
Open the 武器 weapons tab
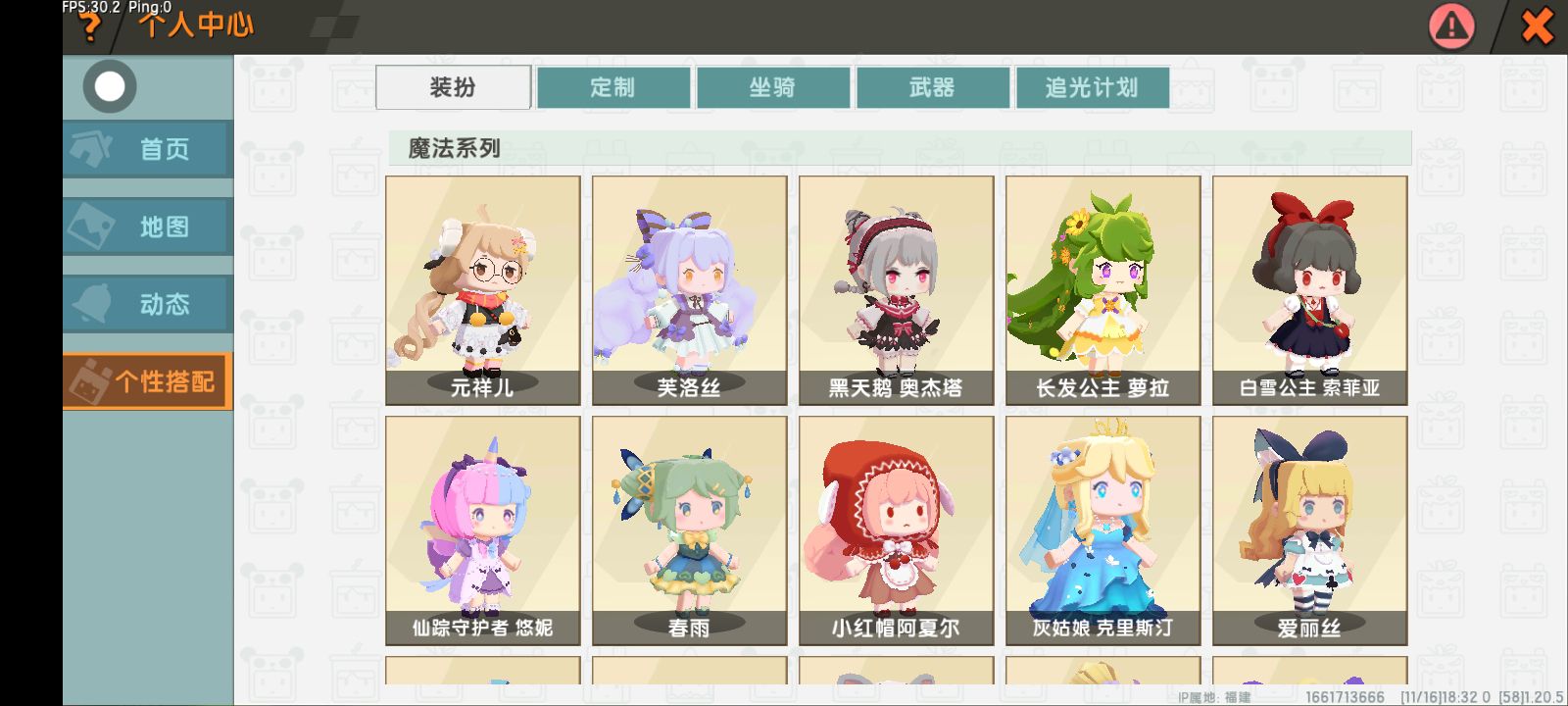933,87
